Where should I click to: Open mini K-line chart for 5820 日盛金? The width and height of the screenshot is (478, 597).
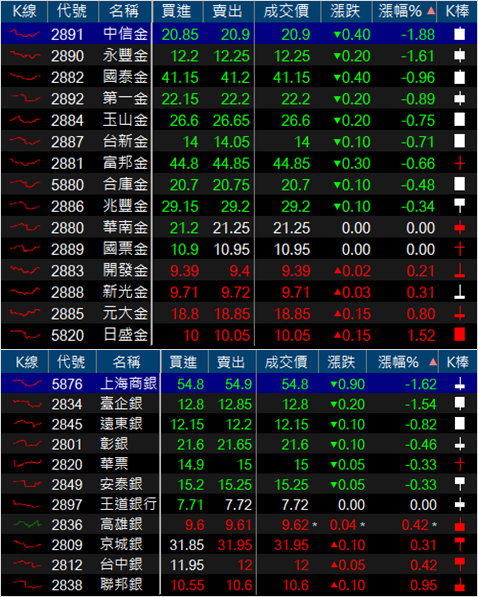[x=25, y=335]
